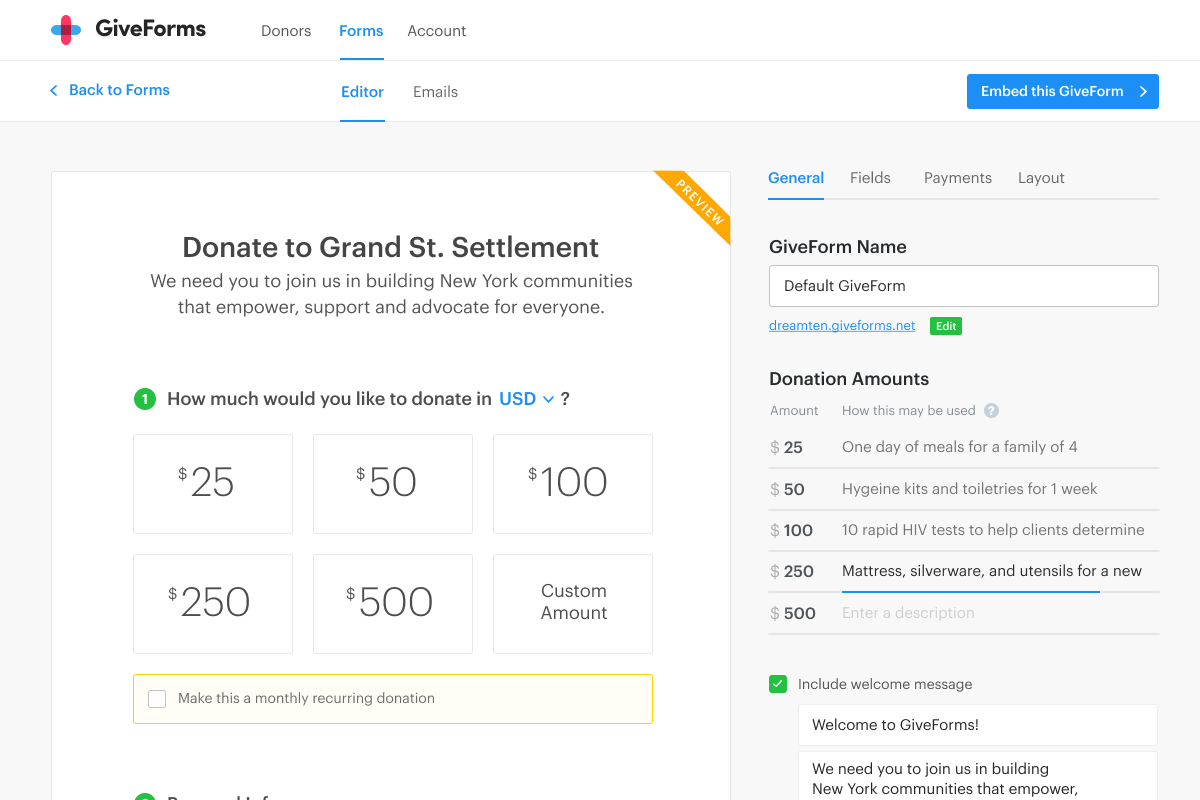Click the back chevron next to Back to Forms
This screenshot has width=1200, height=800.
click(54, 90)
